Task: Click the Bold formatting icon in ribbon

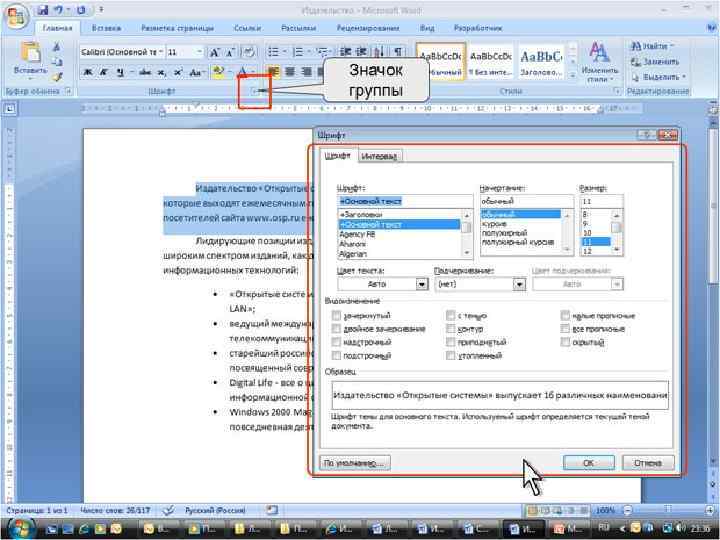Action: [88, 72]
